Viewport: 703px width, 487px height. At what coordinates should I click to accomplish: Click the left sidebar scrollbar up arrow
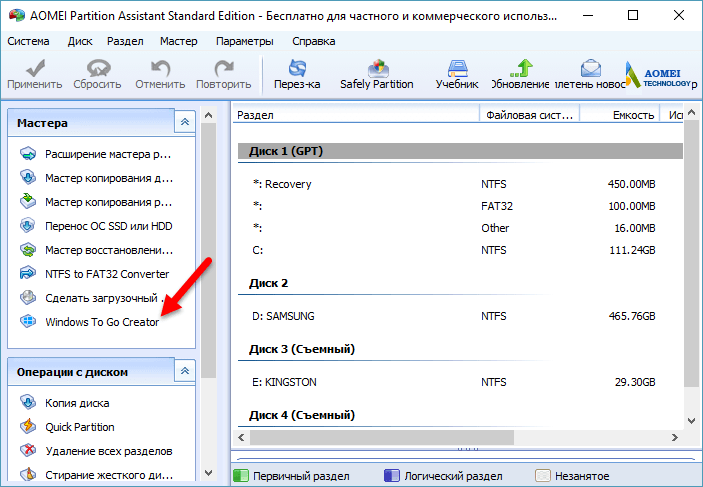[x=208, y=115]
